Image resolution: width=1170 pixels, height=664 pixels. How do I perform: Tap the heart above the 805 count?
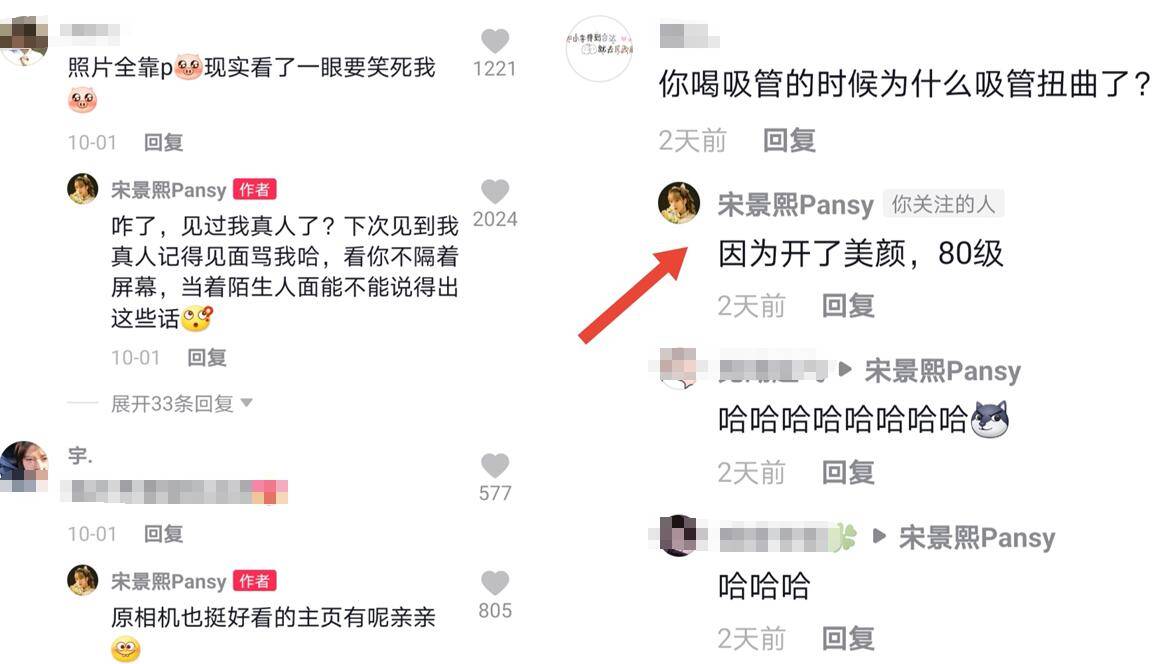[495, 583]
